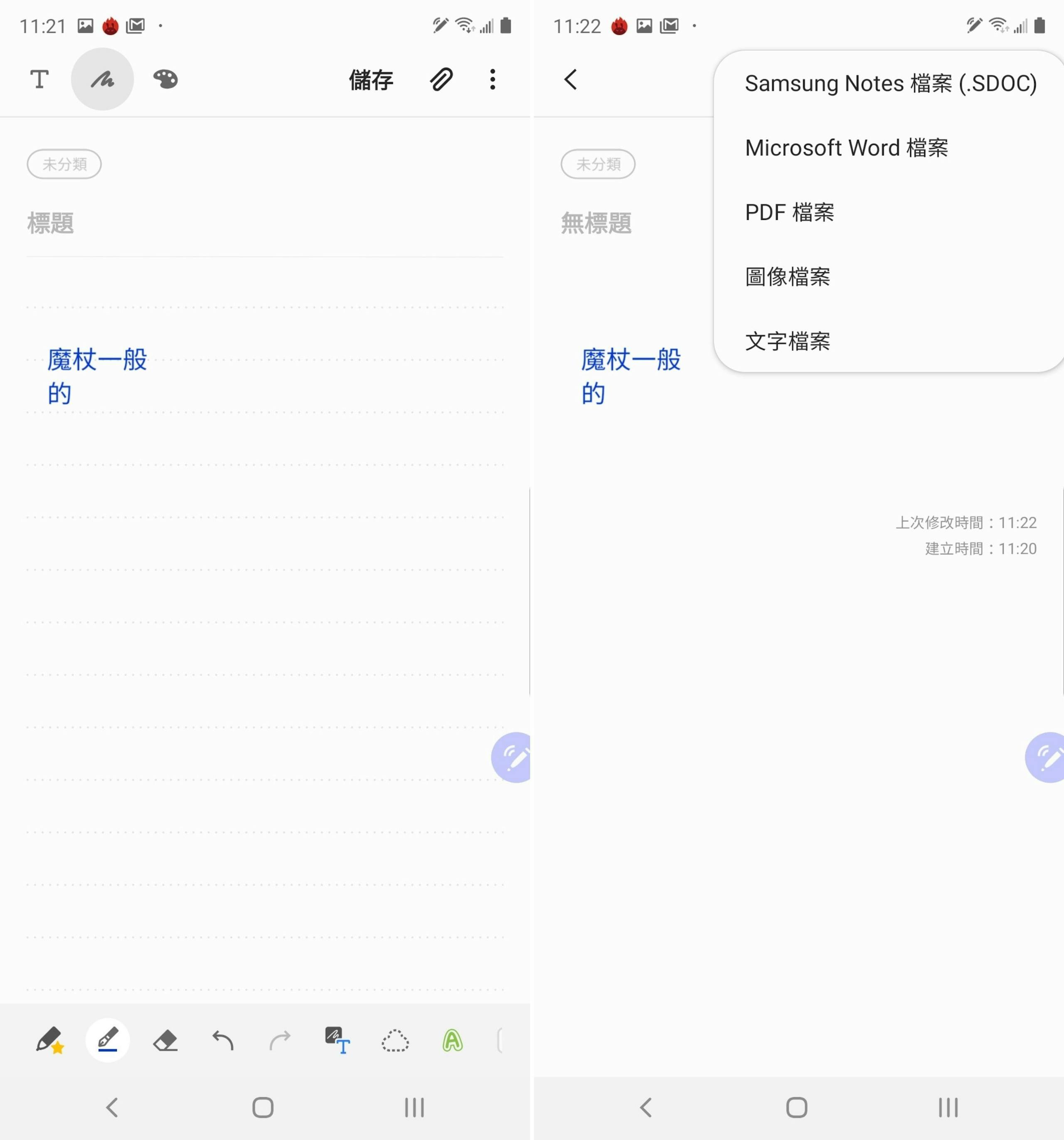This screenshot has width=1064, height=1140.
Task: Choose PDF 檔案 export option
Action: pyautogui.click(x=789, y=212)
